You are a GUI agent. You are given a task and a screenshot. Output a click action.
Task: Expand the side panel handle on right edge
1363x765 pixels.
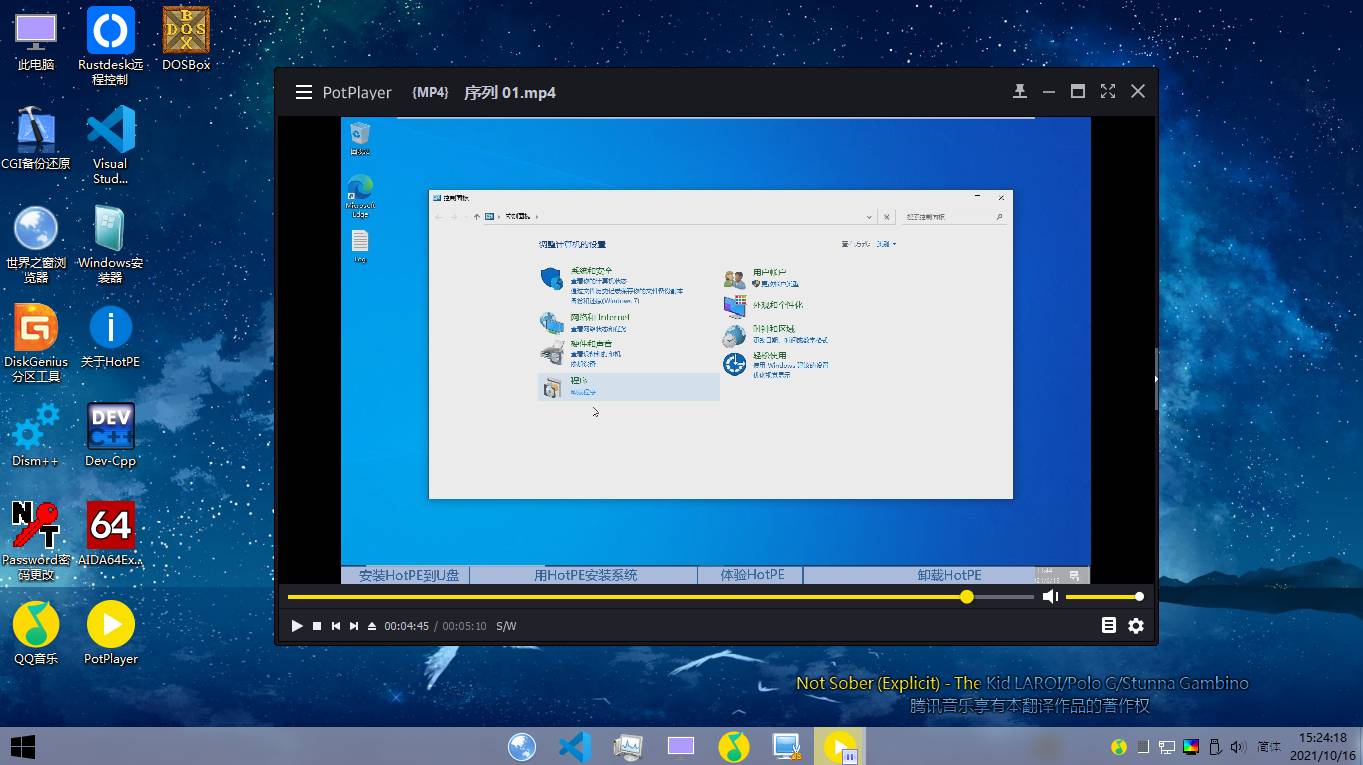(1156, 379)
